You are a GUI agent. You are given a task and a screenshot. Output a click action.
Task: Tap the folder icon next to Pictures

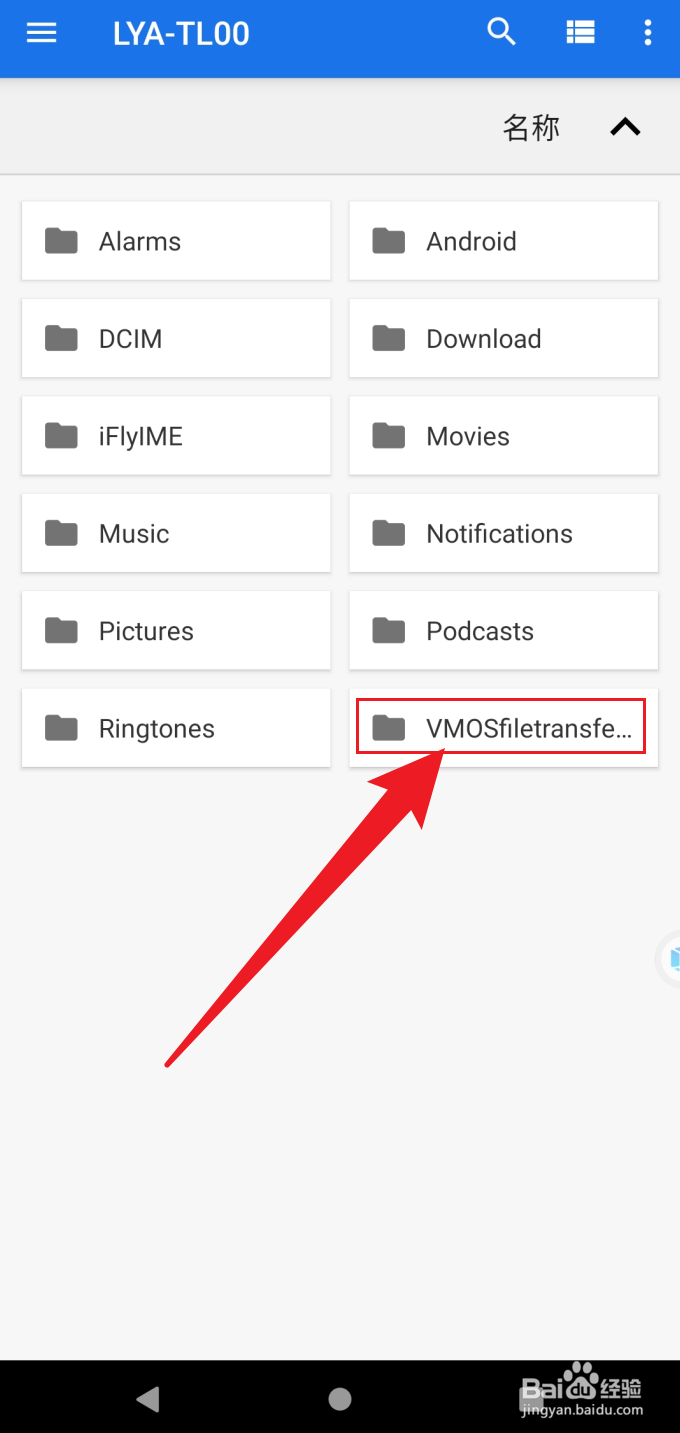[x=61, y=630]
